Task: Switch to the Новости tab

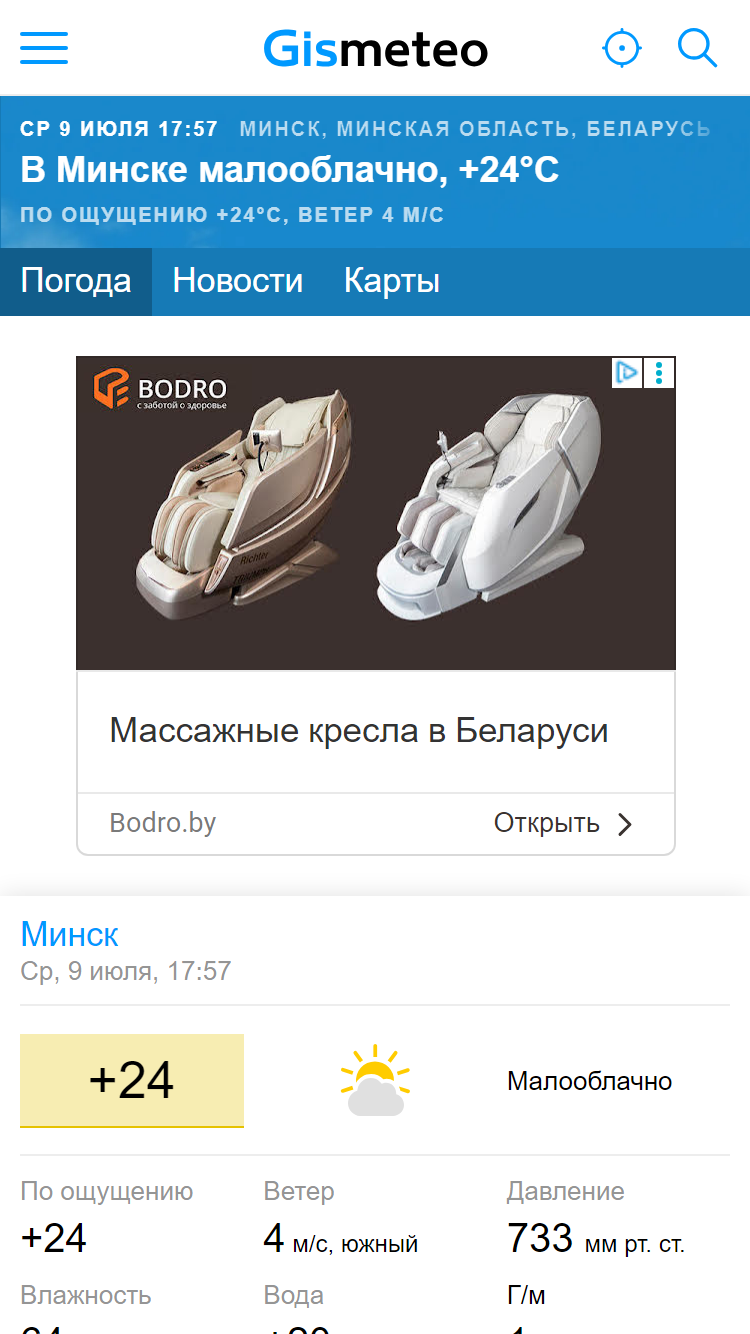Action: click(x=238, y=281)
